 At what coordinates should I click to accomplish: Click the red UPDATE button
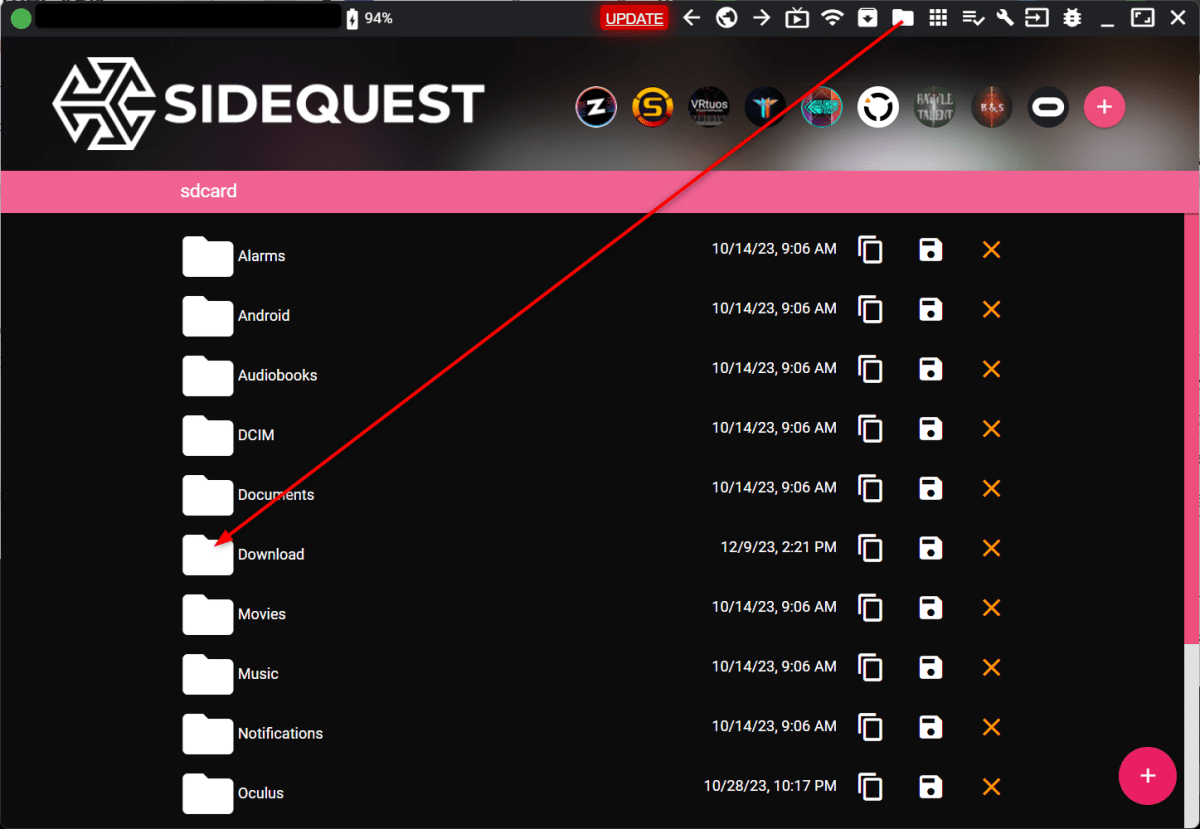[x=634, y=18]
